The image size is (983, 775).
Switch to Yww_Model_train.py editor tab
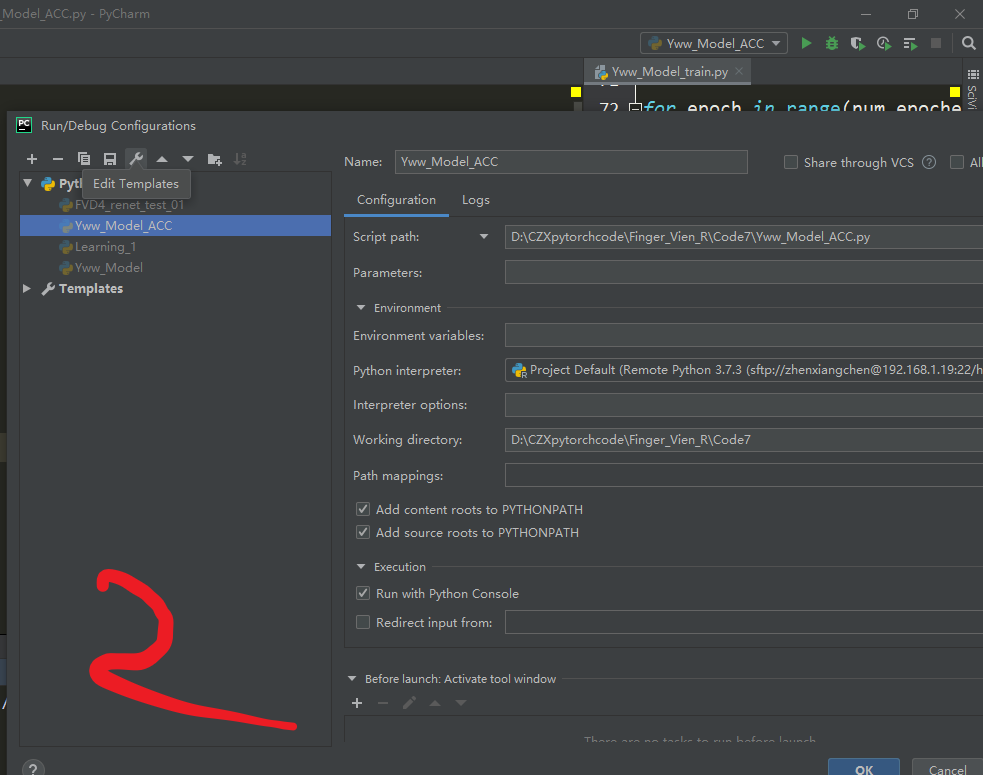pyautogui.click(x=670, y=72)
